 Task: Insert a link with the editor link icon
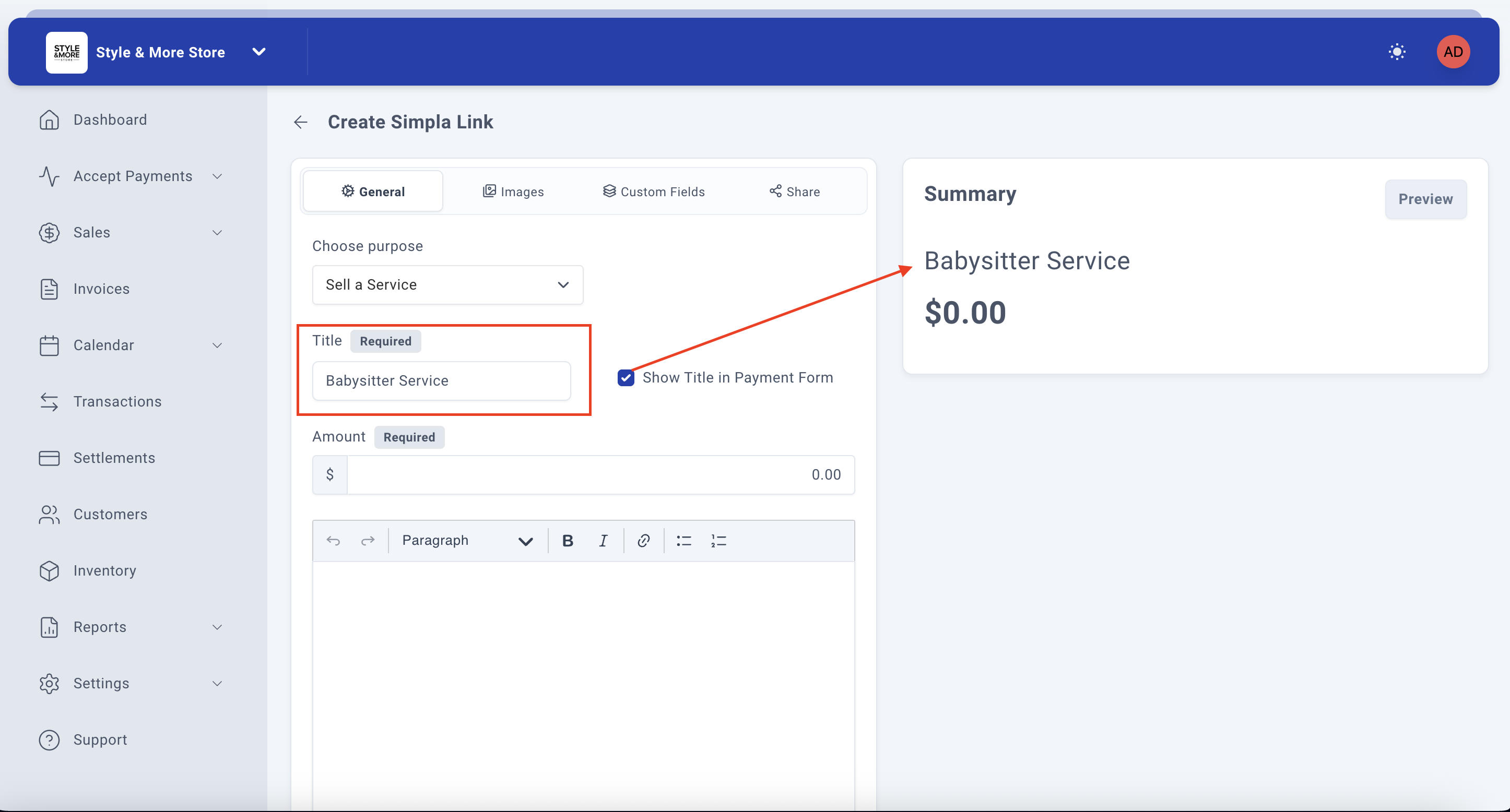[643, 540]
